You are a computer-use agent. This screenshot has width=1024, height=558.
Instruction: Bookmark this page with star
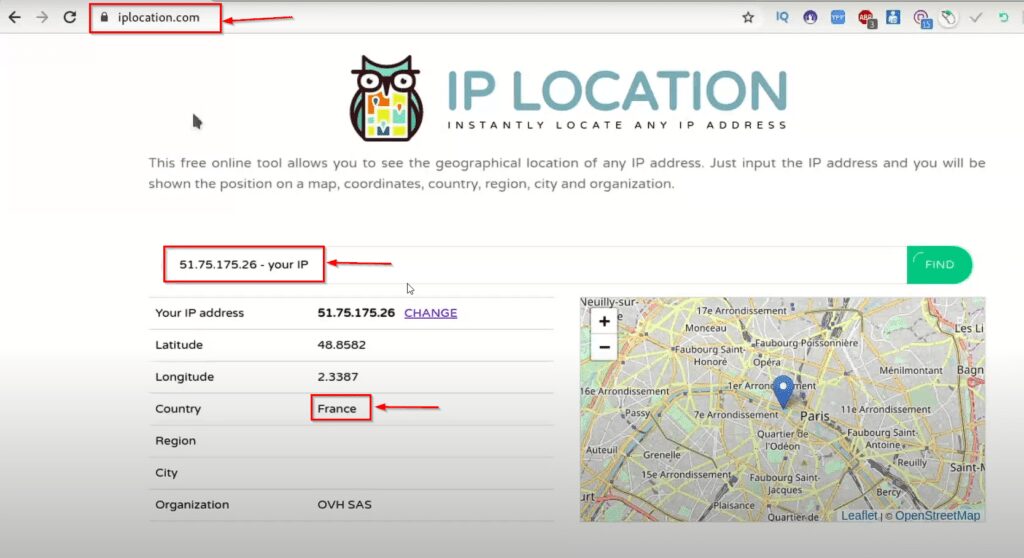pyautogui.click(x=748, y=18)
